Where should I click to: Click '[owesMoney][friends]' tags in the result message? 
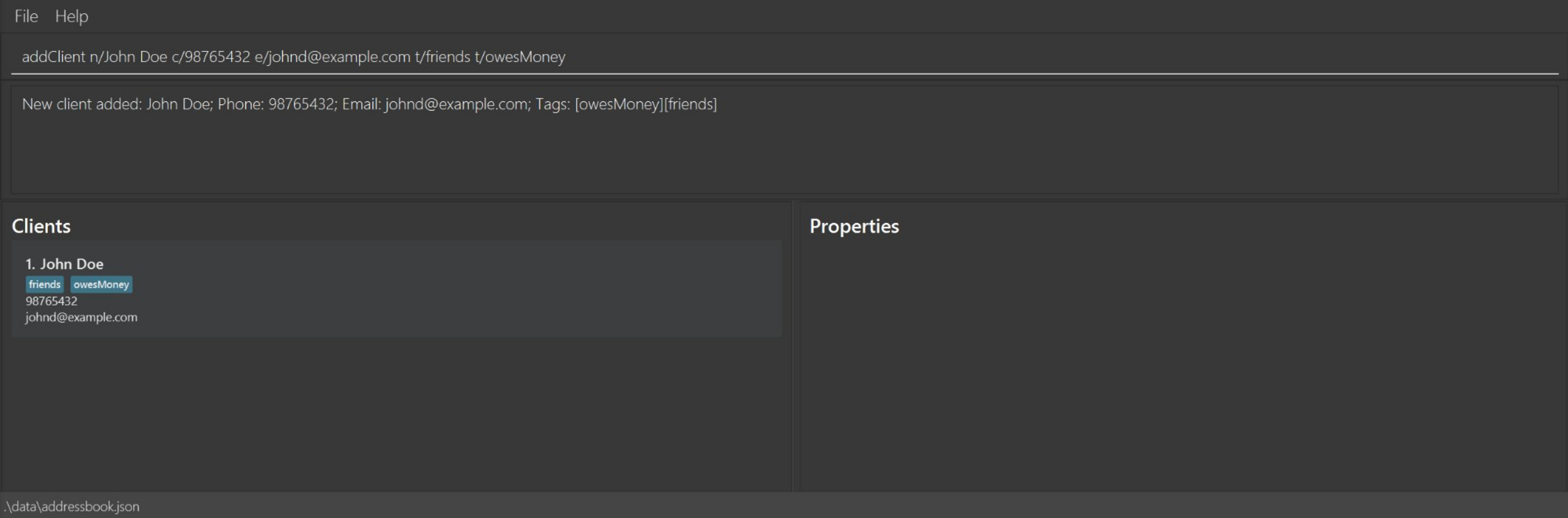[x=646, y=104]
